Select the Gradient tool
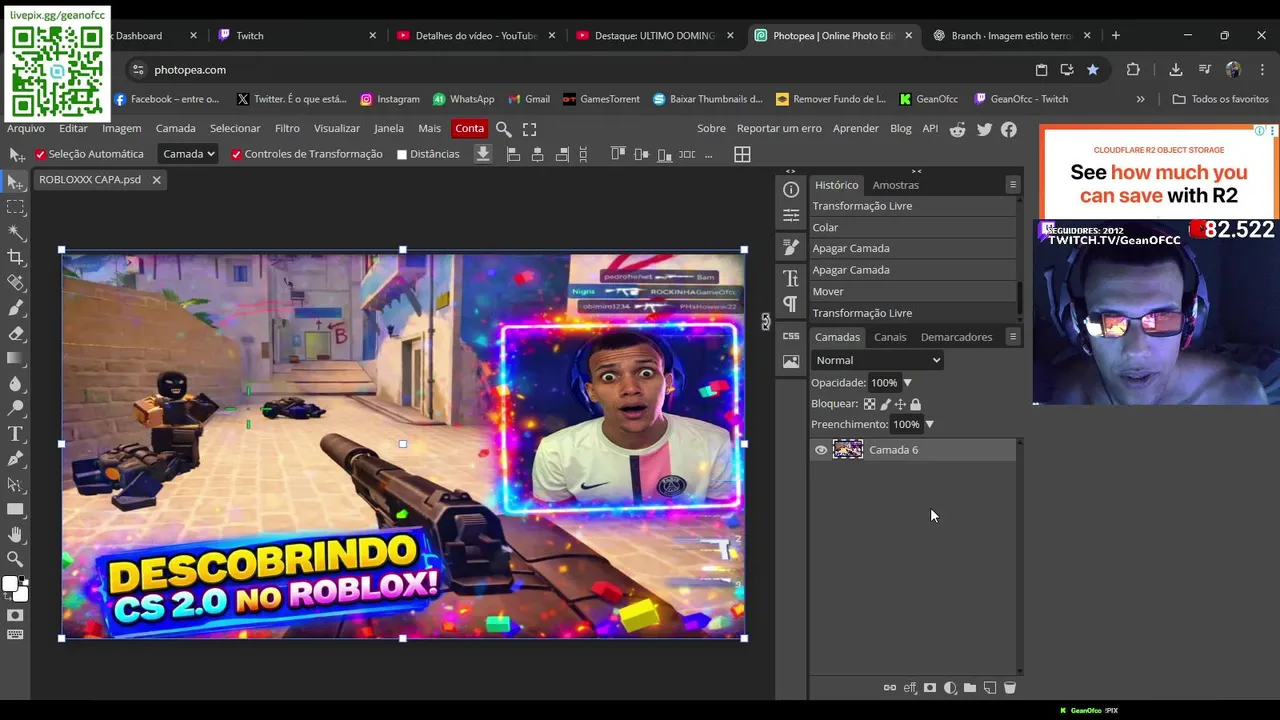Screen dimensions: 1280x720 [15, 358]
